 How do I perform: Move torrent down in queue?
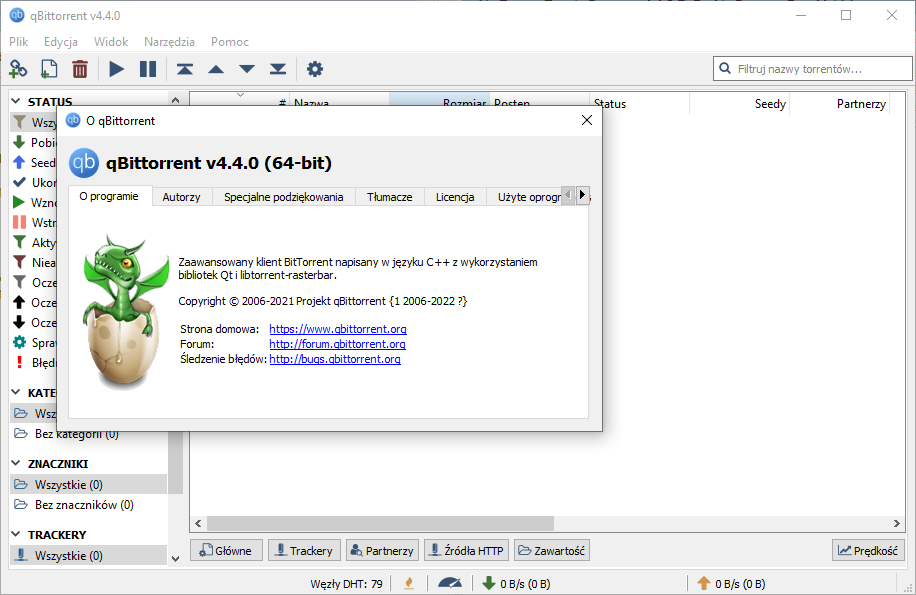click(x=247, y=69)
